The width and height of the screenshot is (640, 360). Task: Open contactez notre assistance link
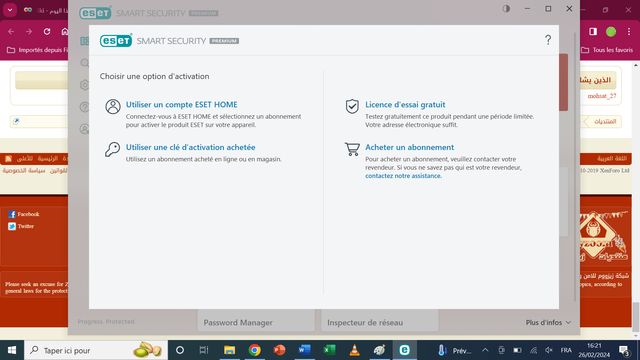click(403, 176)
